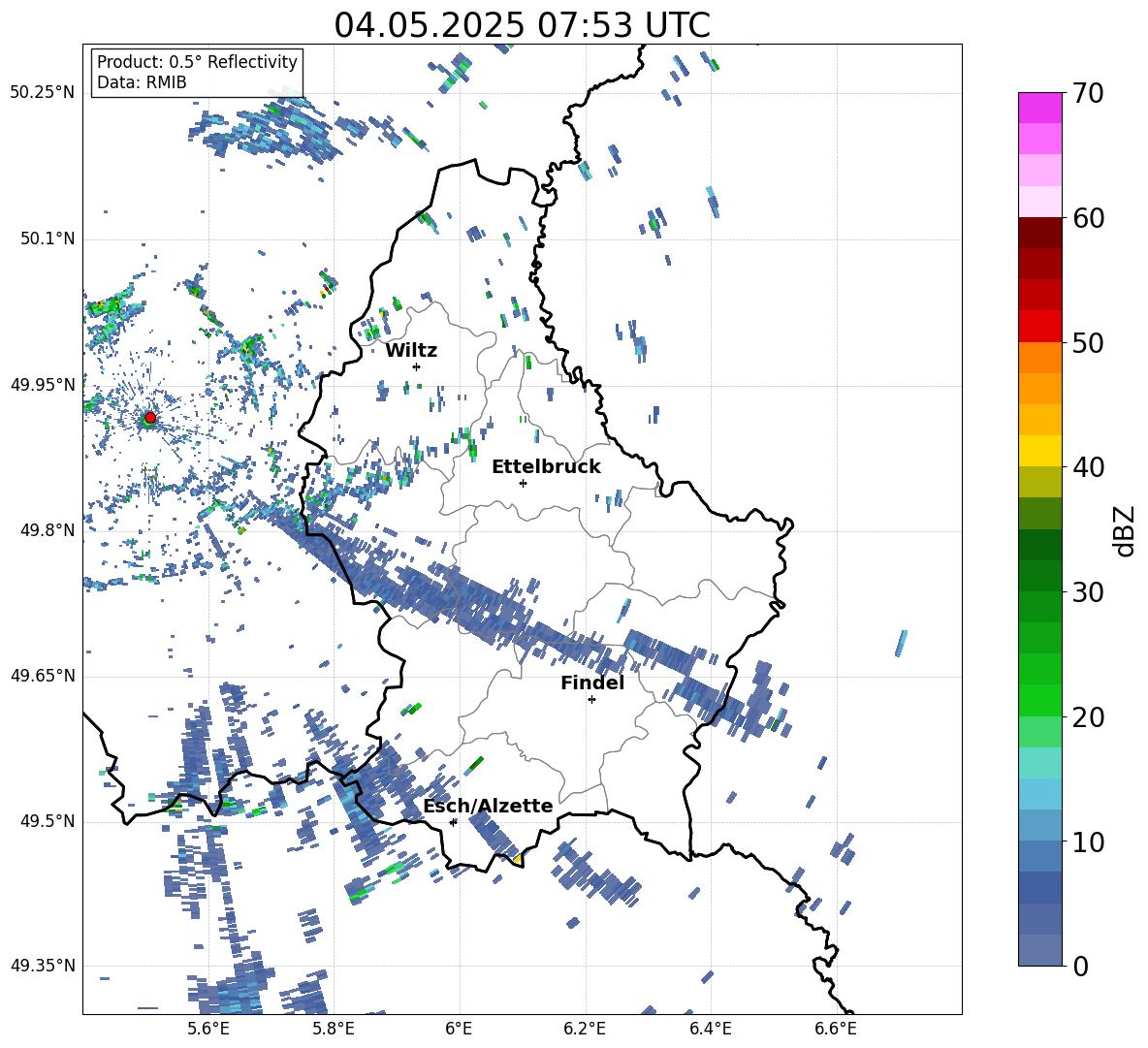The image size is (1148, 1048).
Task: Click the yellow echo pixel south of Esch/Alzette
Action: [x=517, y=858]
